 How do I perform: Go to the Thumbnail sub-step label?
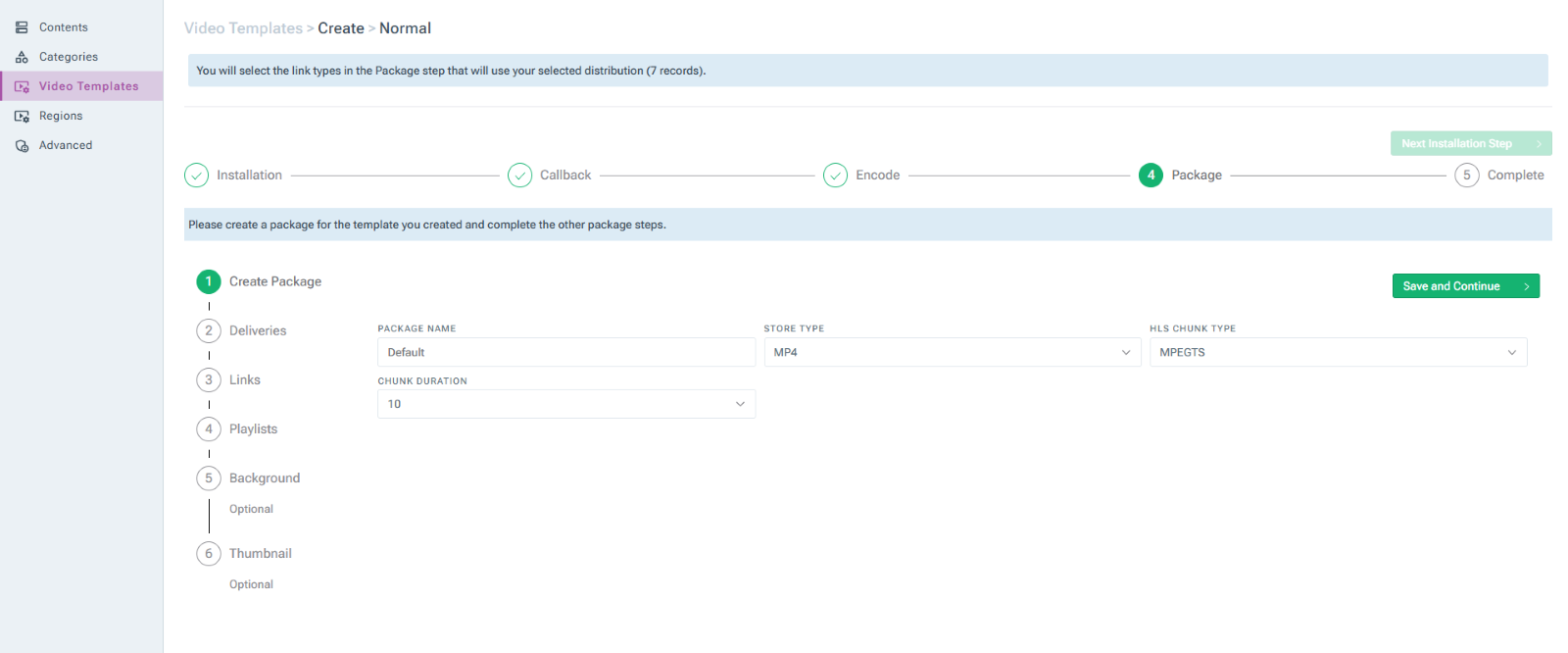point(261,553)
